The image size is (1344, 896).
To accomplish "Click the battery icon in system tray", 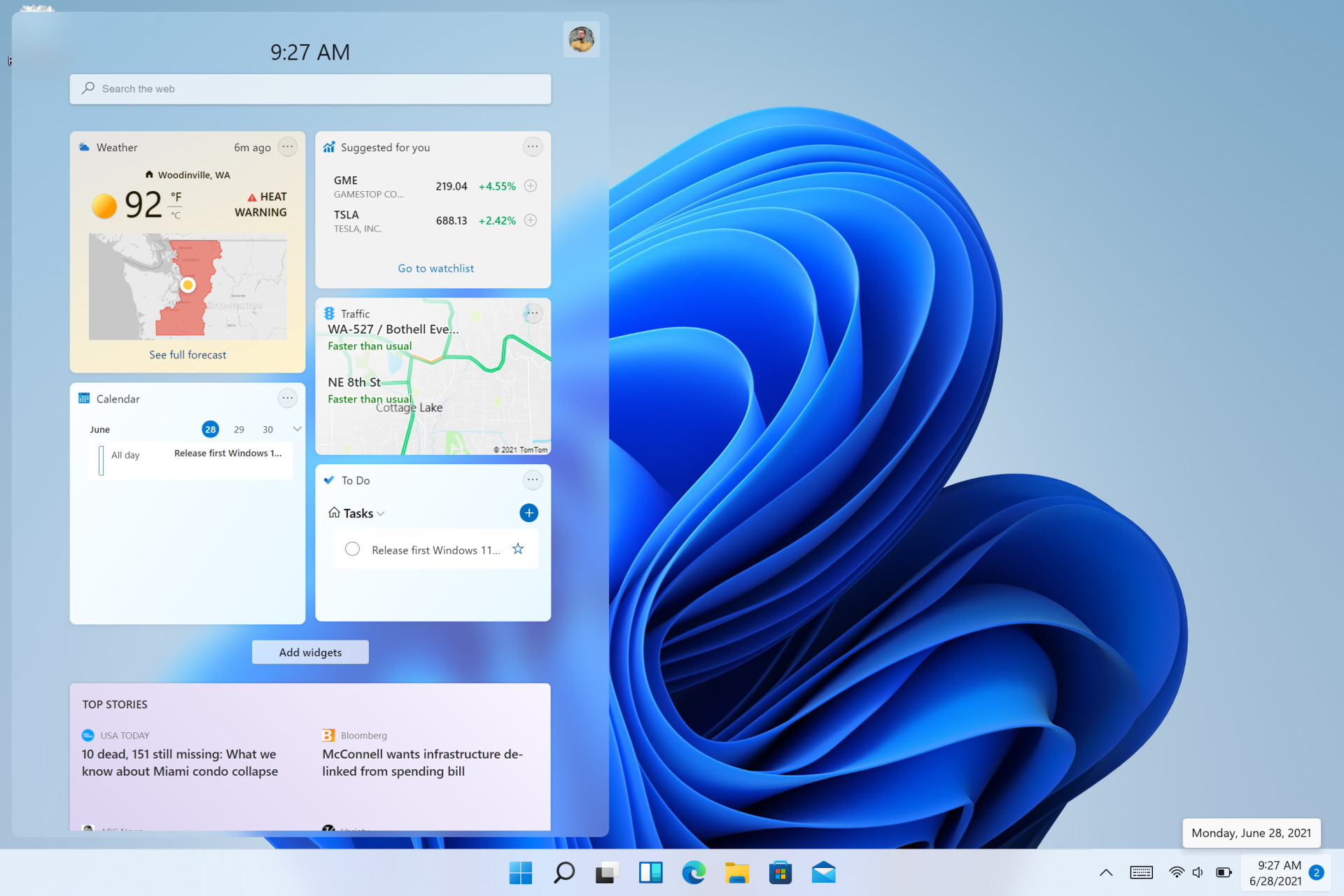I will (1221, 873).
